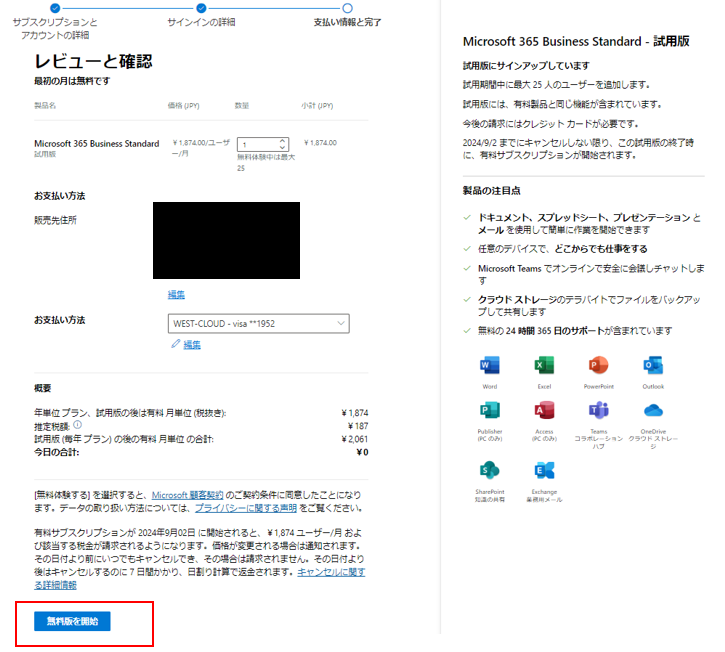Screen dimensions: 725x652
Task: Click the レビューと確認 heading
Action: click(93, 61)
